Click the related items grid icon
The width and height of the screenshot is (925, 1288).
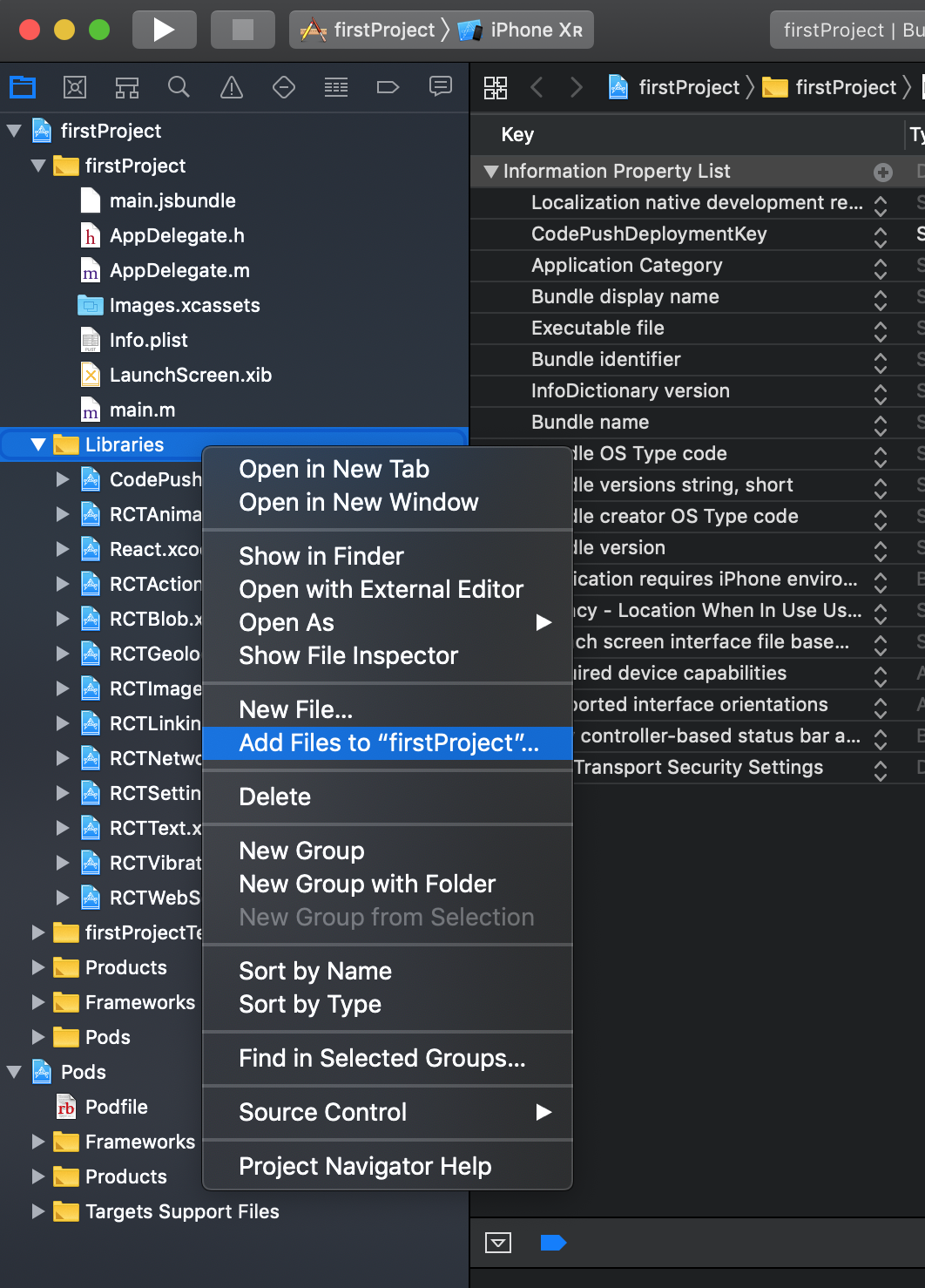[496, 87]
